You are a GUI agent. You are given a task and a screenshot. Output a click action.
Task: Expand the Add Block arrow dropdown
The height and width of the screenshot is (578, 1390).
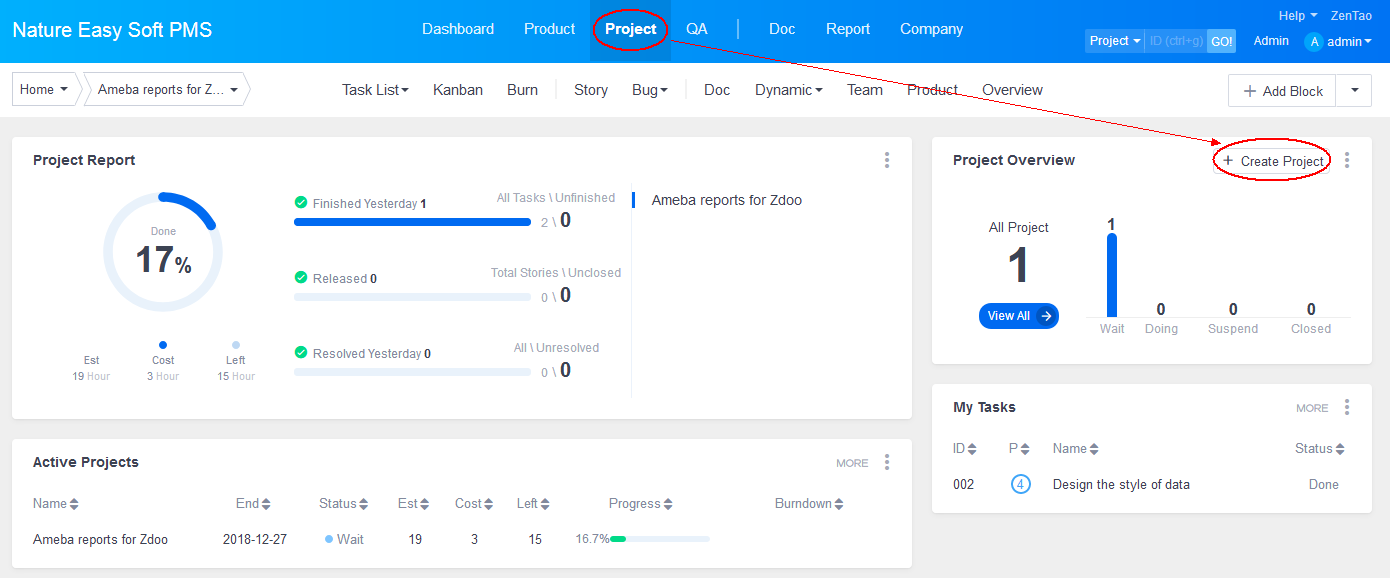[x=1355, y=90]
